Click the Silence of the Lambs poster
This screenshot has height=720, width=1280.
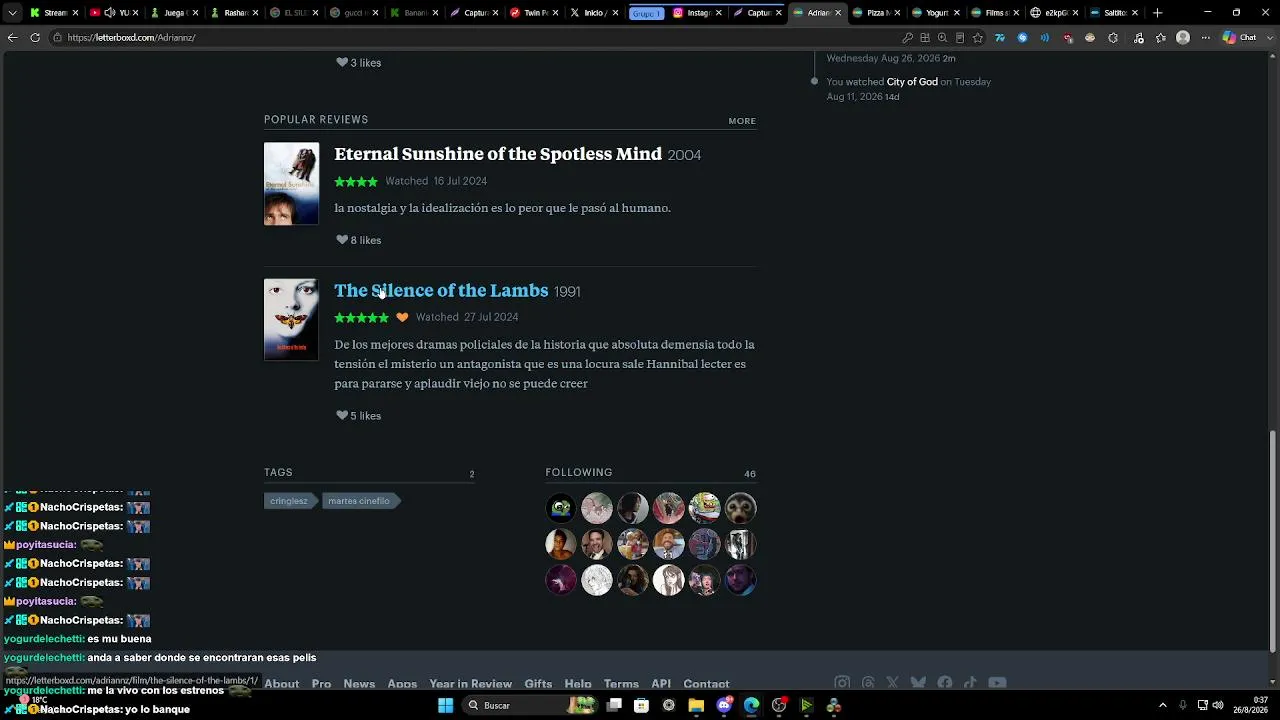pyautogui.click(x=291, y=319)
